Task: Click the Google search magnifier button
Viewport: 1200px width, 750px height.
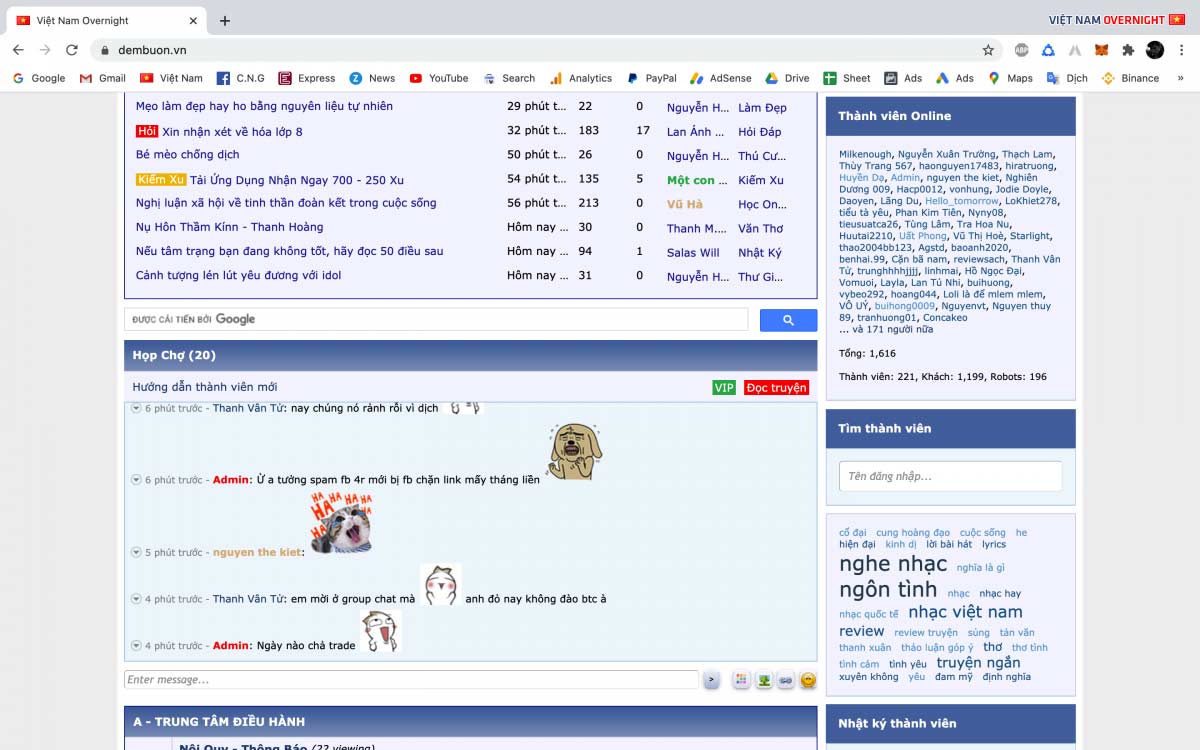Action: 788,320
